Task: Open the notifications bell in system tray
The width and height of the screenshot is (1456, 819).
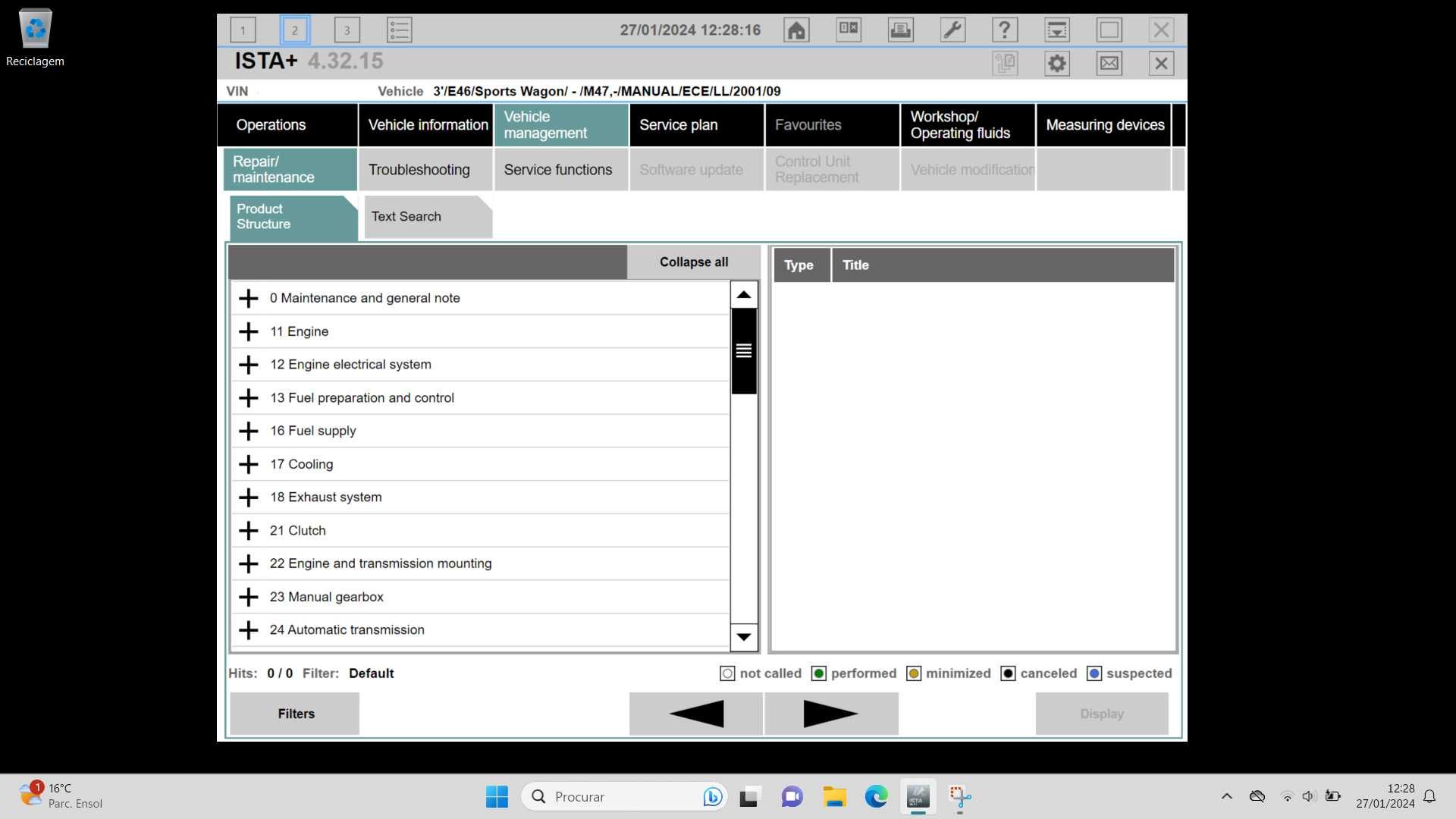Action: click(1429, 796)
